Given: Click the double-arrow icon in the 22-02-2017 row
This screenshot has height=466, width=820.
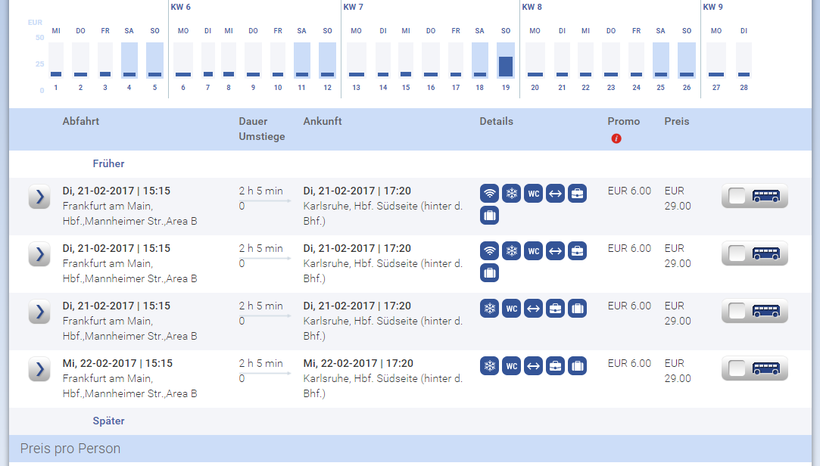Looking at the screenshot, I should [x=533, y=367].
